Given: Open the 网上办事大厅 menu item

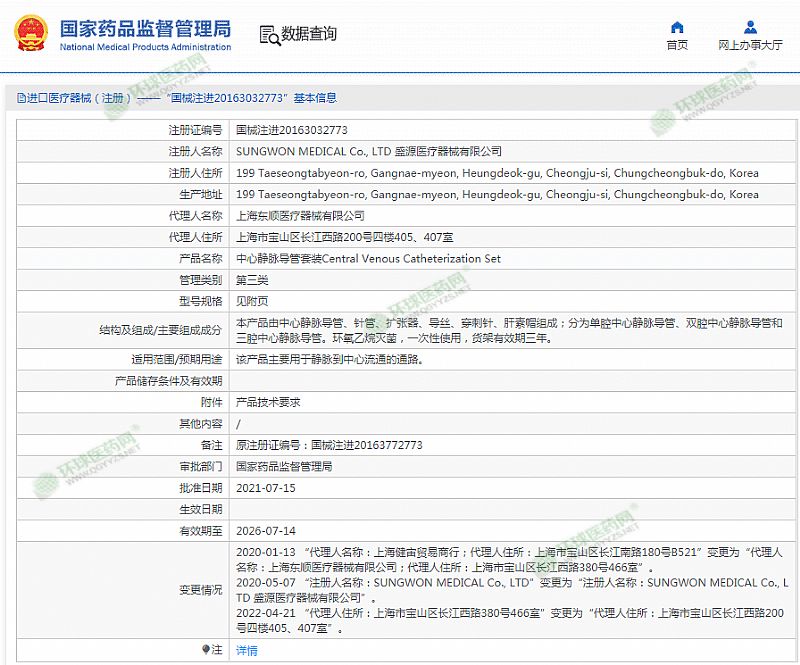Looking at the screenshot, I should tap(750, 45).
